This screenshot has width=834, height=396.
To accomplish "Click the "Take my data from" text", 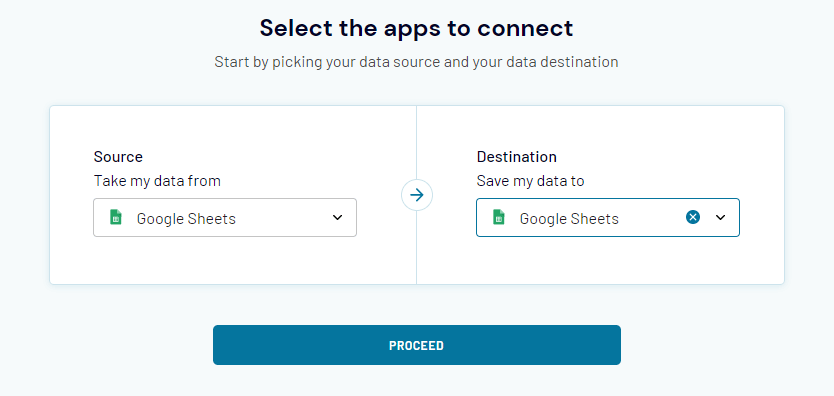I will 157,181.
